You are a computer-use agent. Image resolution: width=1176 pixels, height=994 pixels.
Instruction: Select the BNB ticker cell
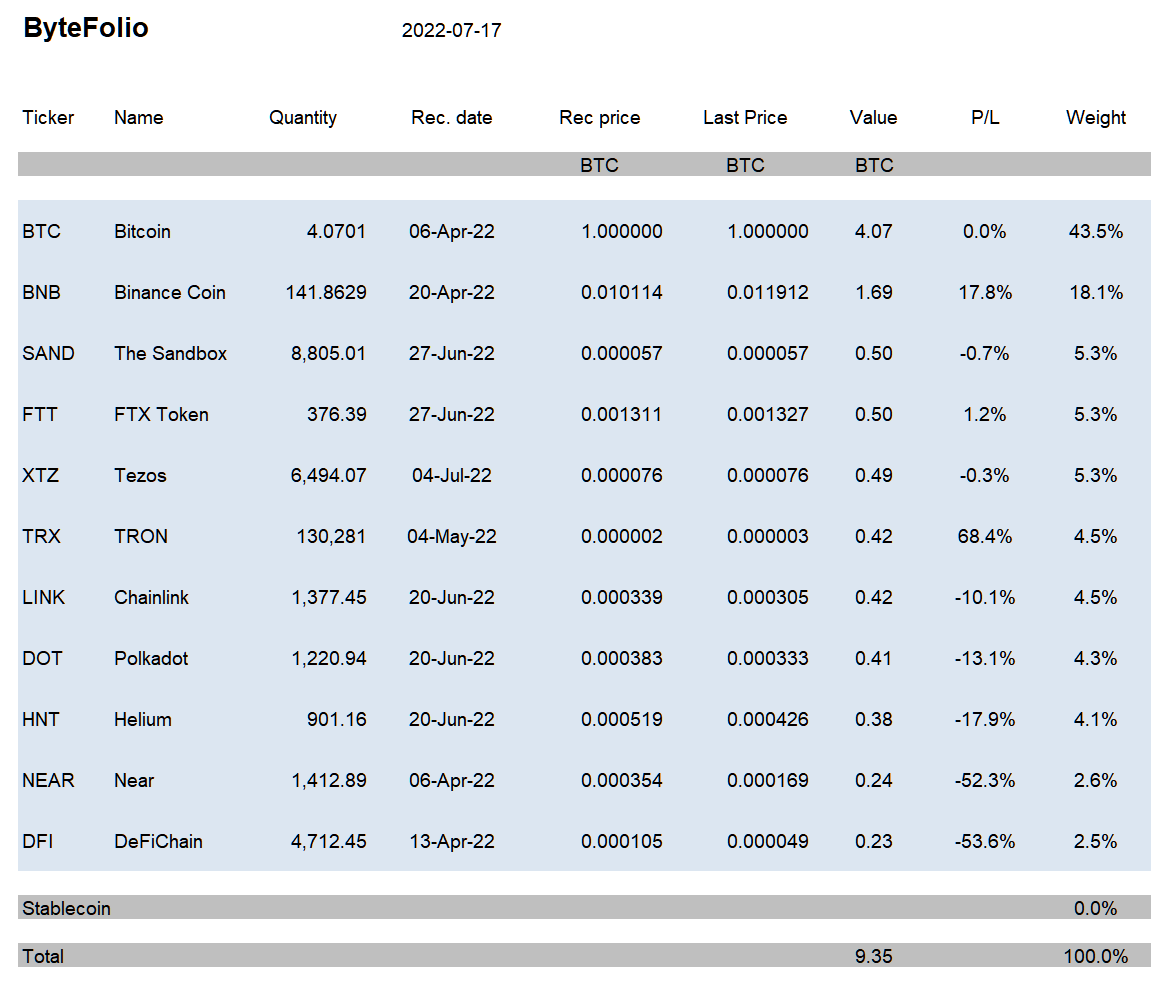pos(41,293)
